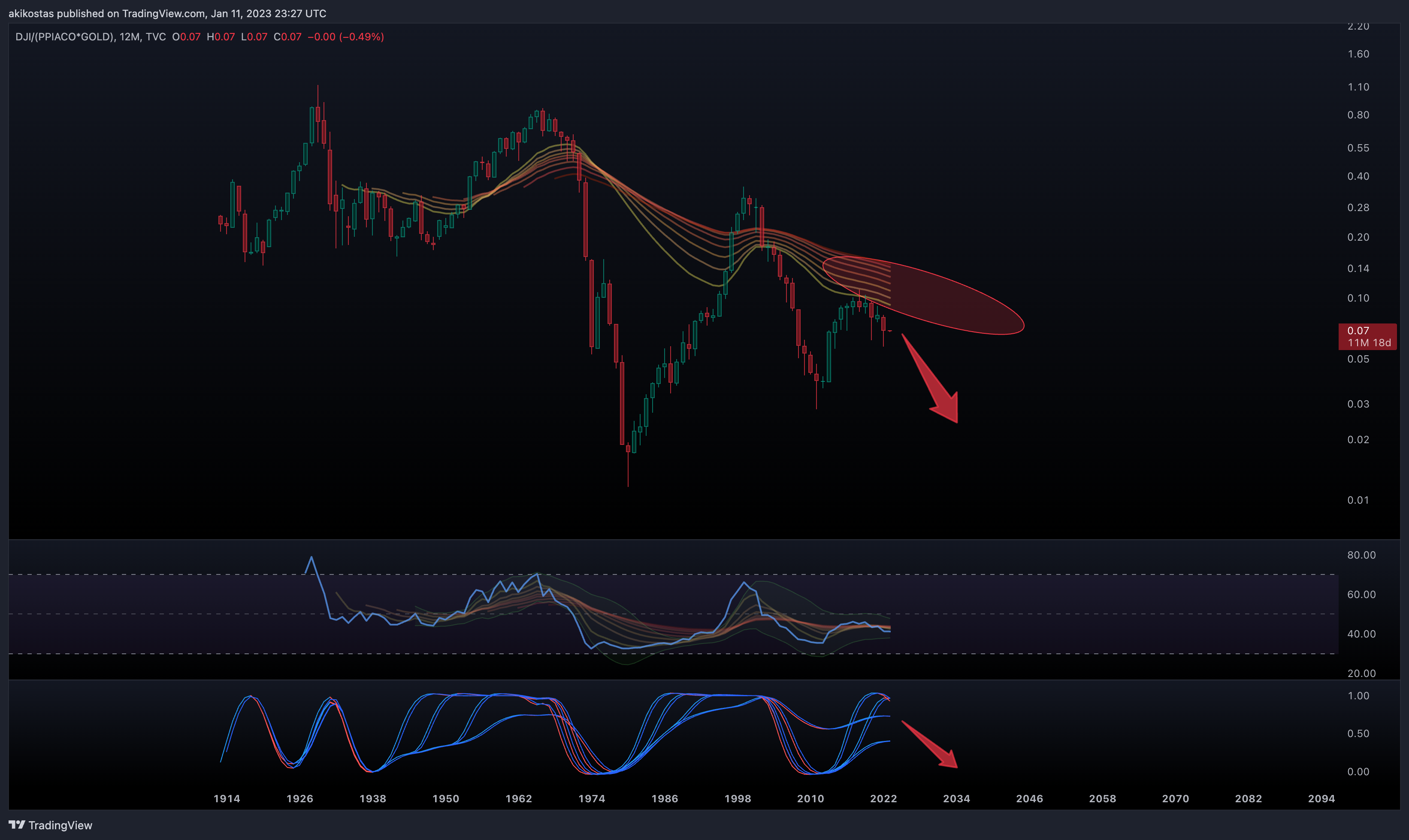Click the 2094 time axis label
The width and height of the screenshot is (1409, 840).
[1321, 799]
